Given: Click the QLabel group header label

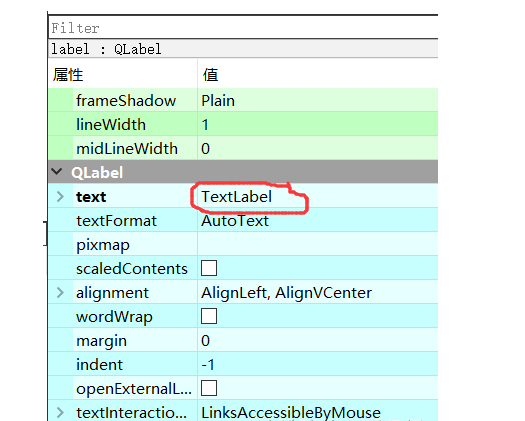Looking at the screenshot, I should point(97,172).
